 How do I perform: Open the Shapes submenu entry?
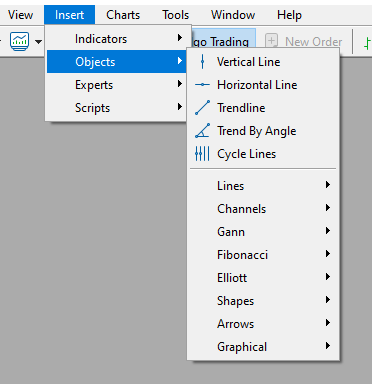(263, 301)
